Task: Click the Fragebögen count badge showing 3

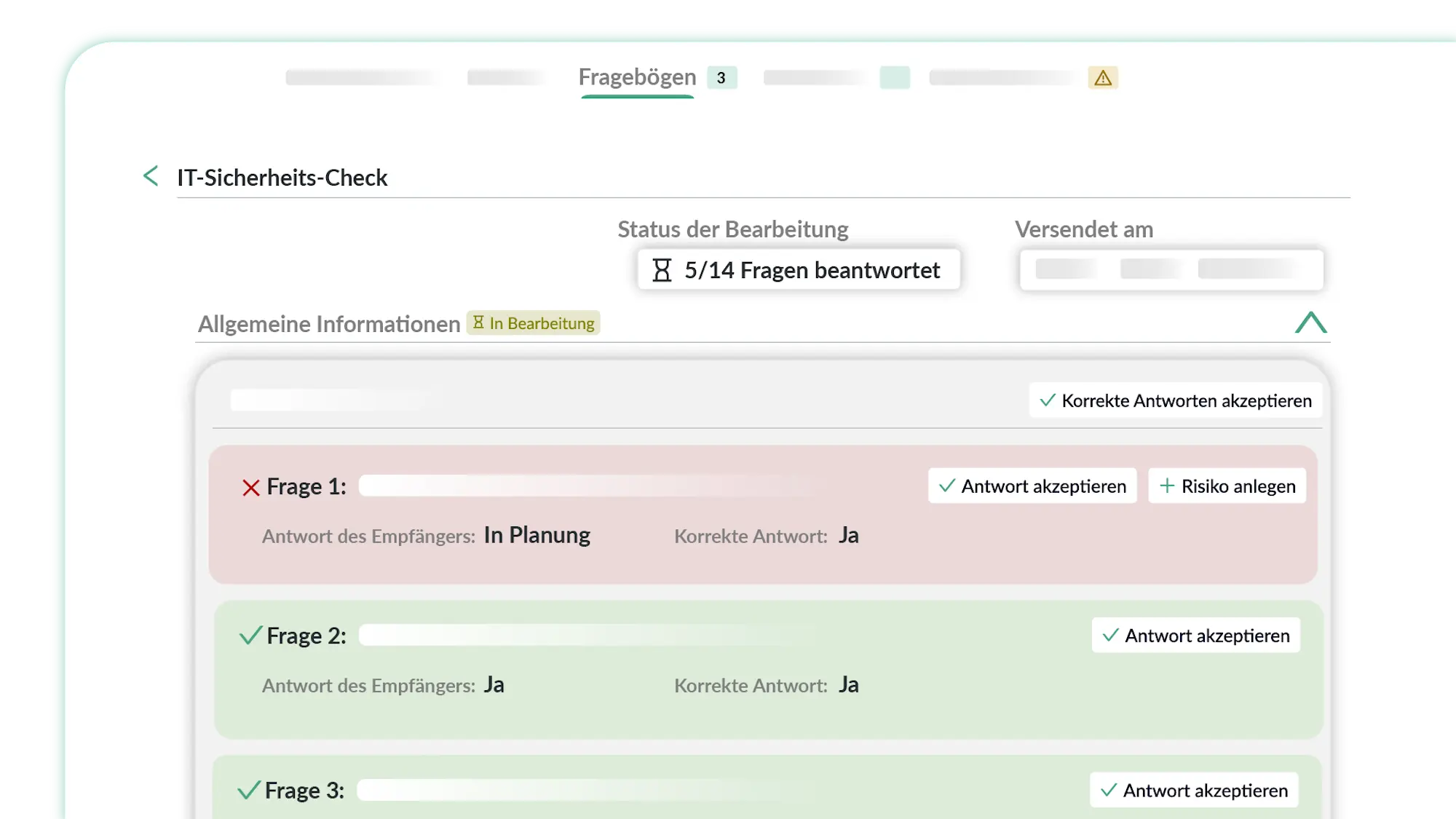Action: point(721,78)
